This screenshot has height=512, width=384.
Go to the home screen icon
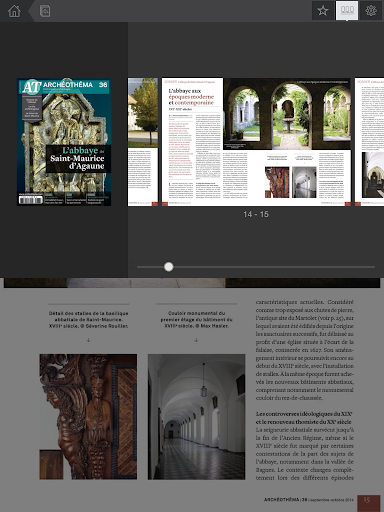click(14, 11)
